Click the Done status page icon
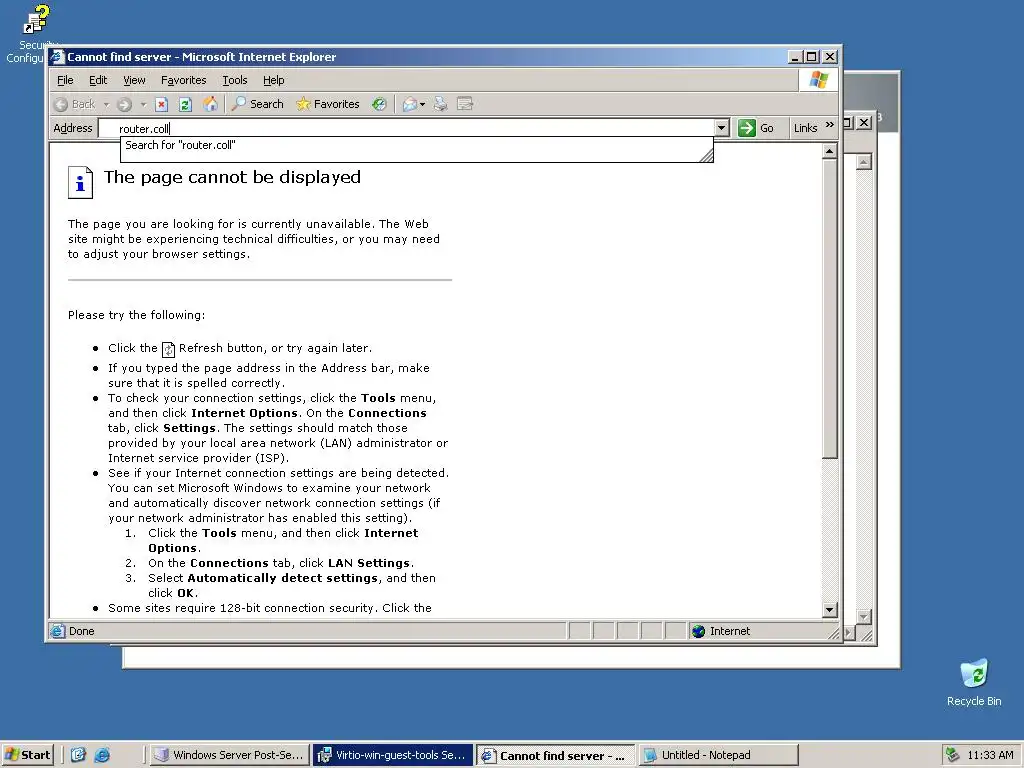This screenshot has height=768, width=1024. [x=58, y=631]
